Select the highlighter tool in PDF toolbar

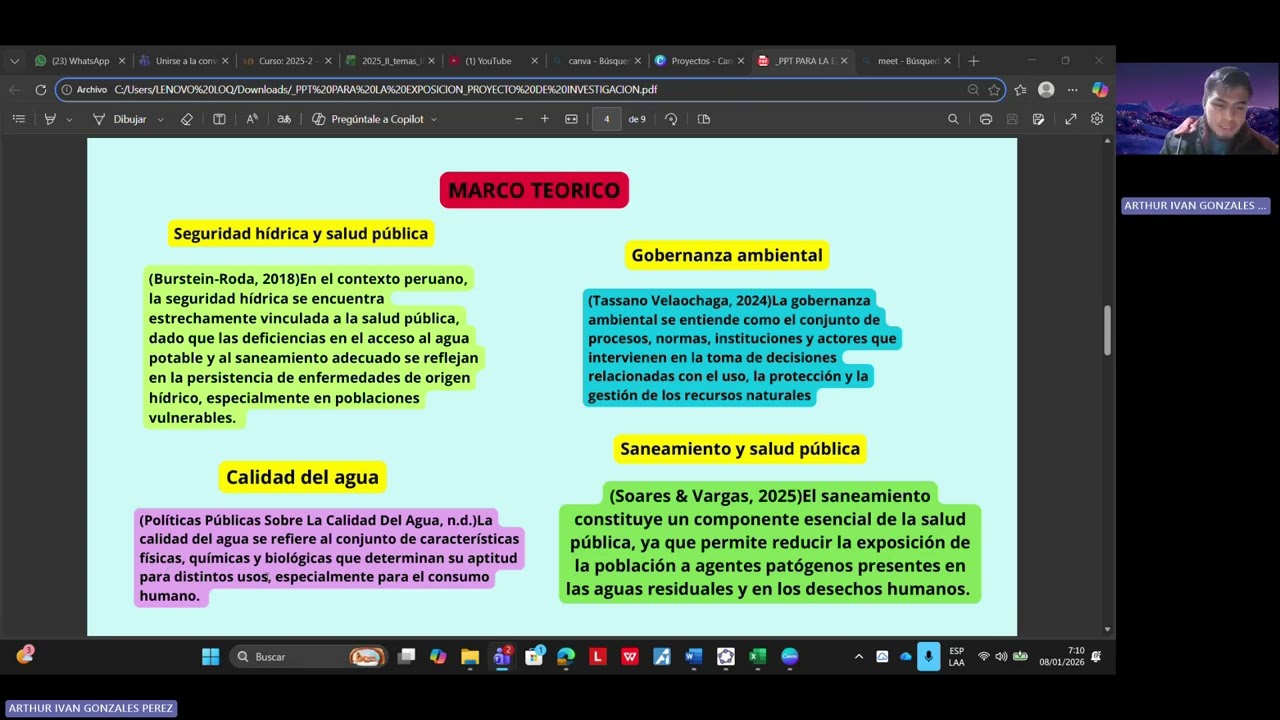(x=50, y=119)
